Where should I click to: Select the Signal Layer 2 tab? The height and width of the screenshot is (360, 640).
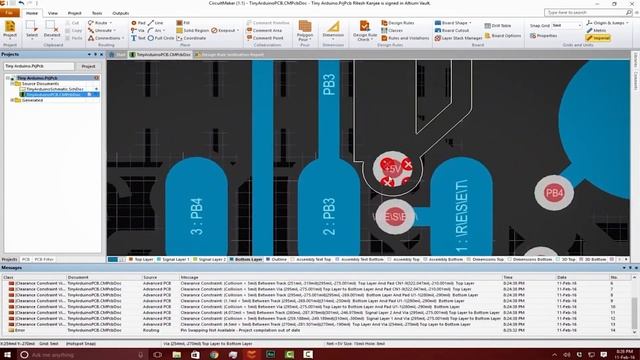click(x=209, y=259)
